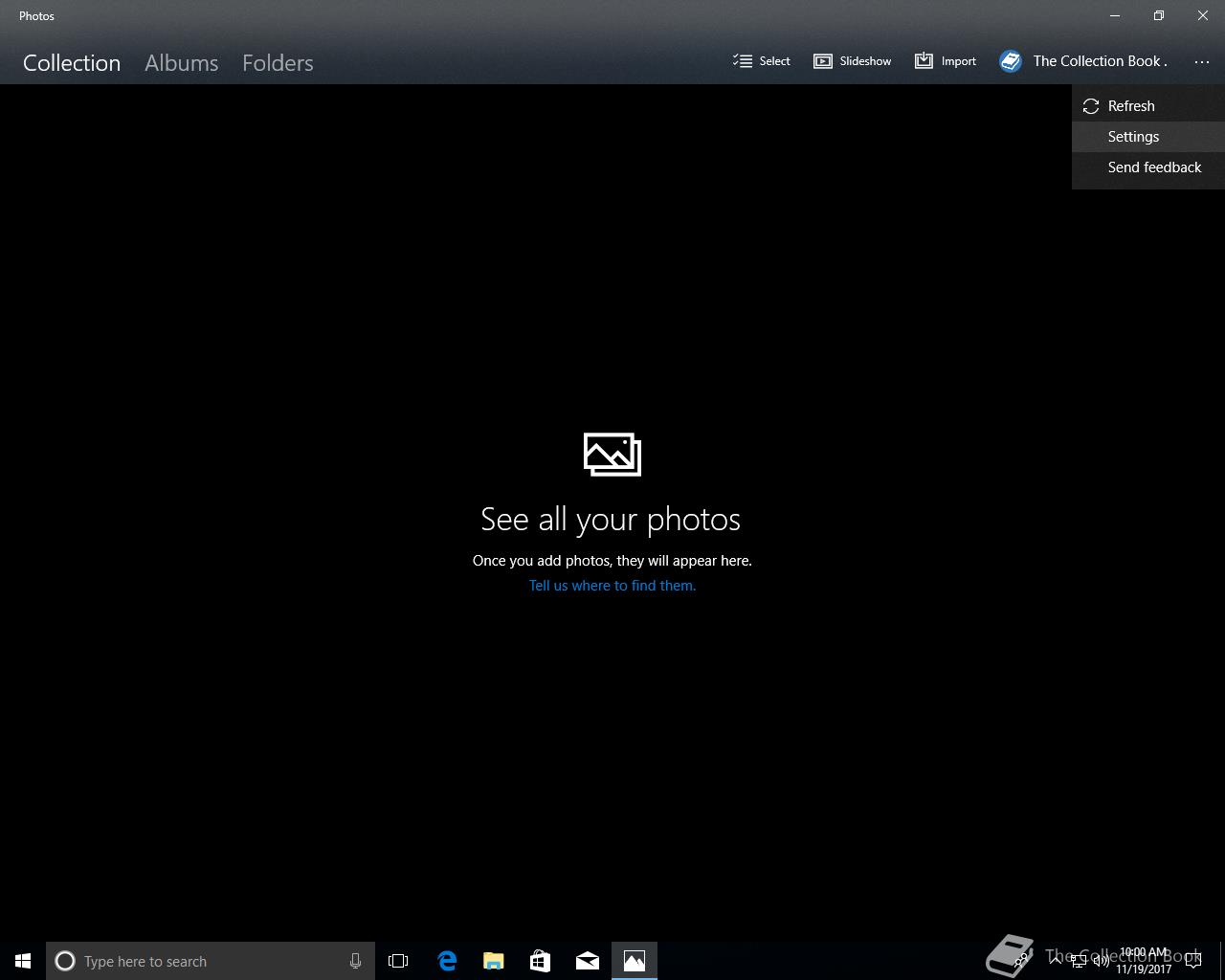The width and height of the screenshot is (1225, 980).
Task: Launch Microsoft Edge from taskbar
Action: 447,961
